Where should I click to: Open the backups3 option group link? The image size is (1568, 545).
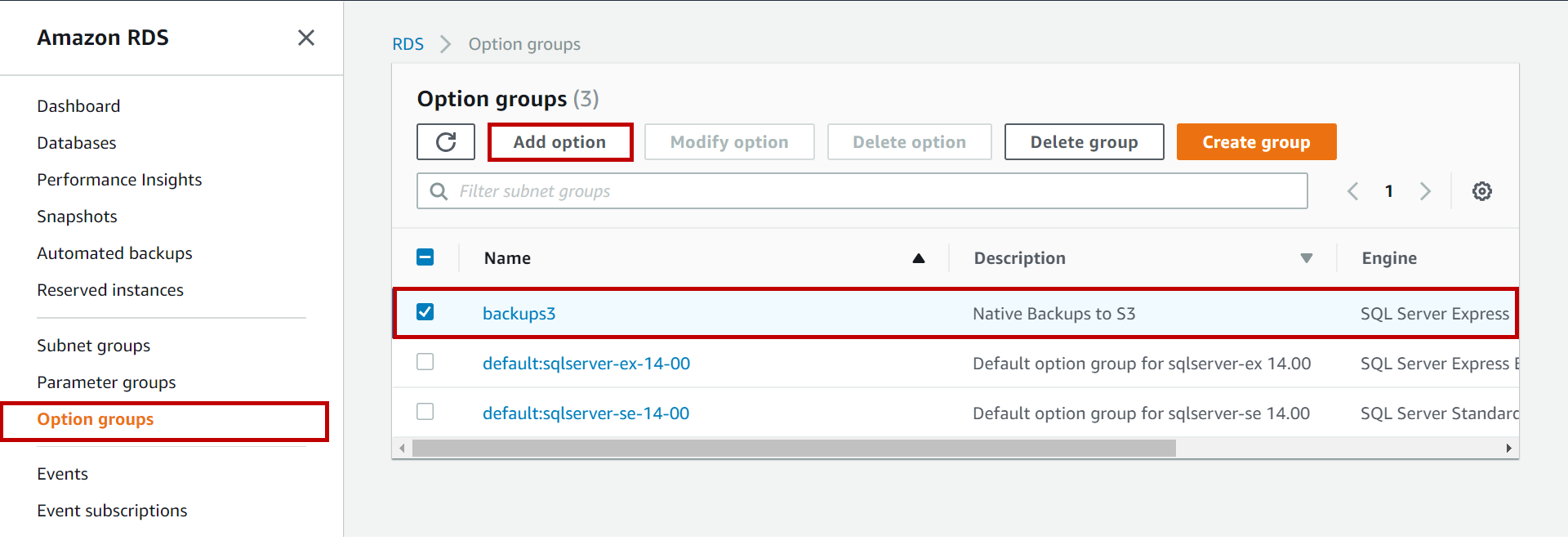coord(519,314)
